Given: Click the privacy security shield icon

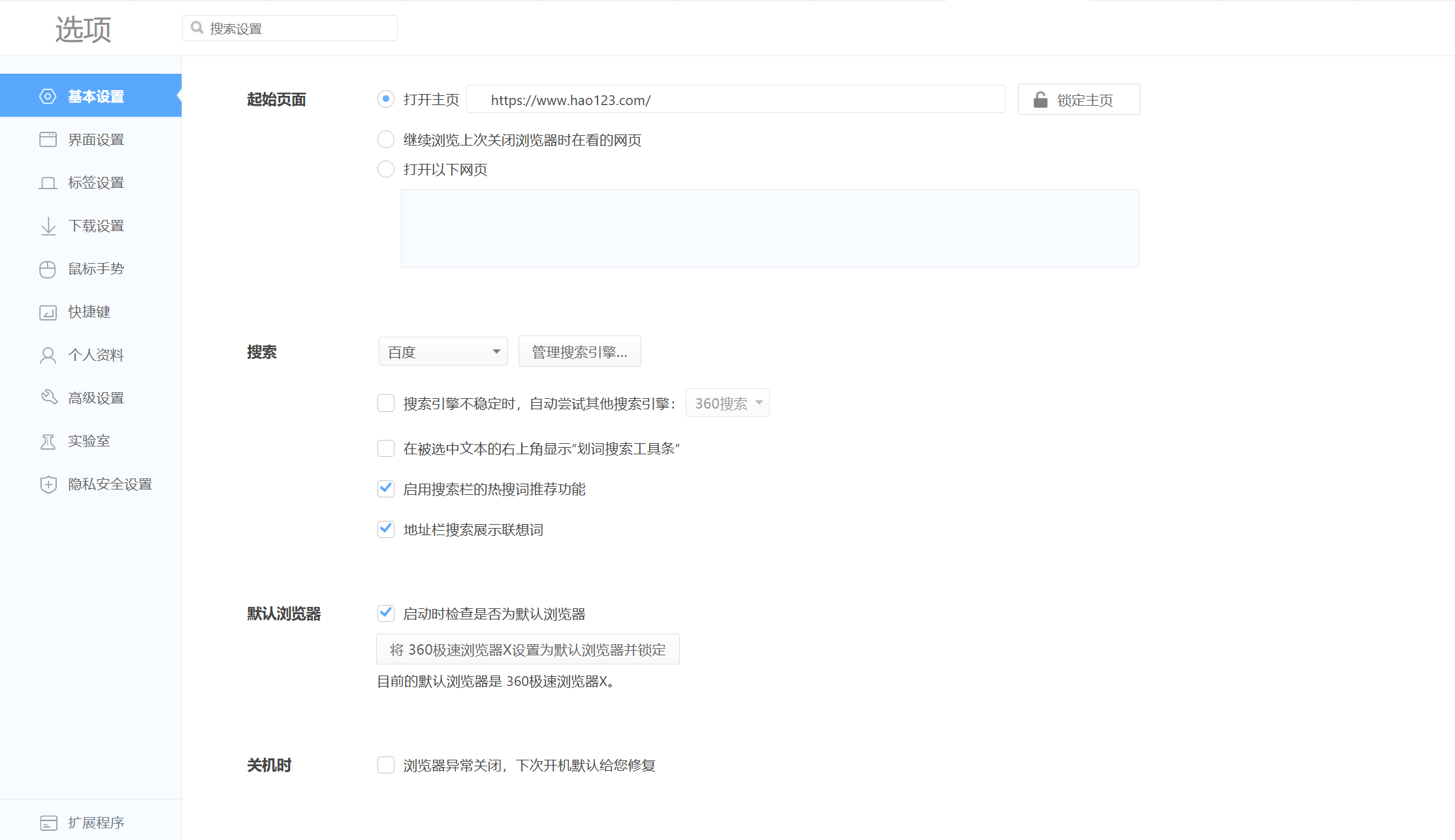Looking at the screenshot, I should coord(48,484).
